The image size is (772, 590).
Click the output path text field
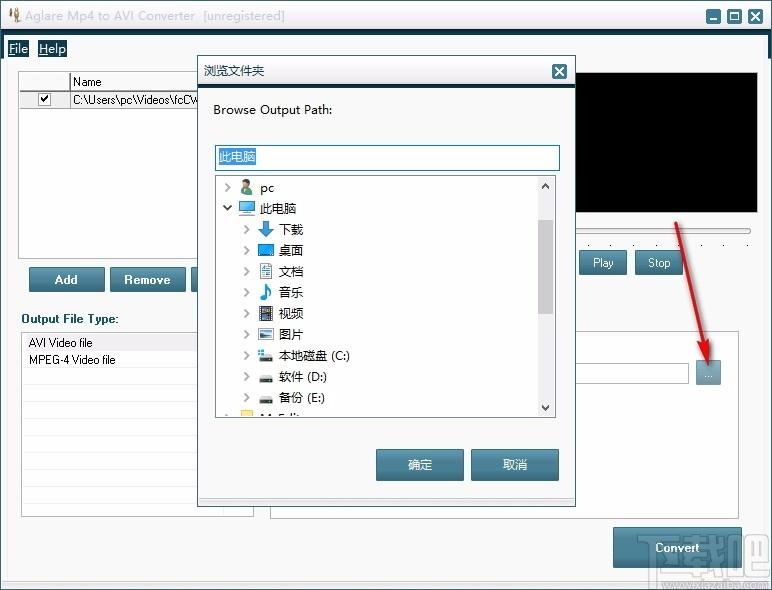coord(632,373)
